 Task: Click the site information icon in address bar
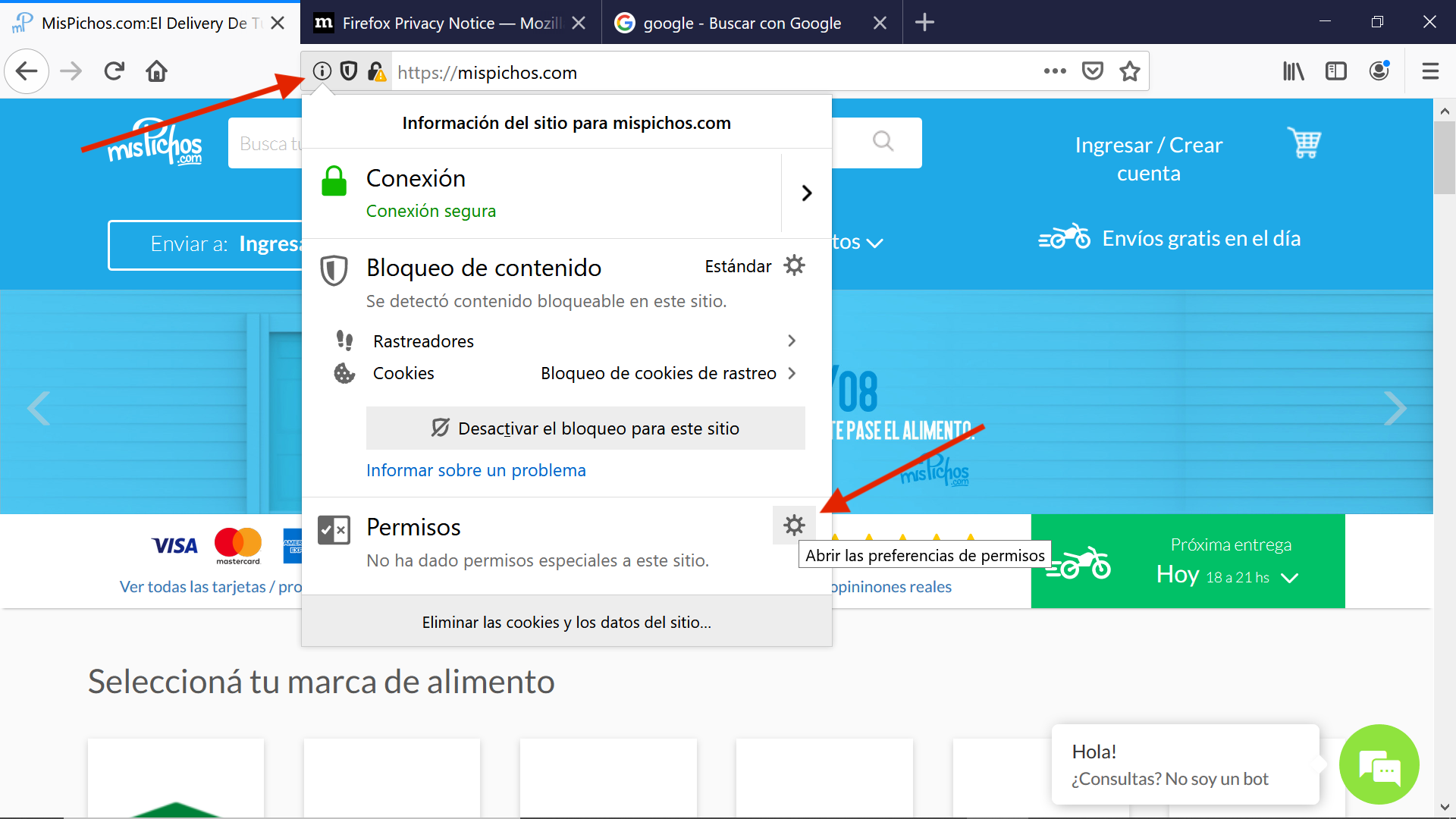pyautogui.click(x=322, y=71)
